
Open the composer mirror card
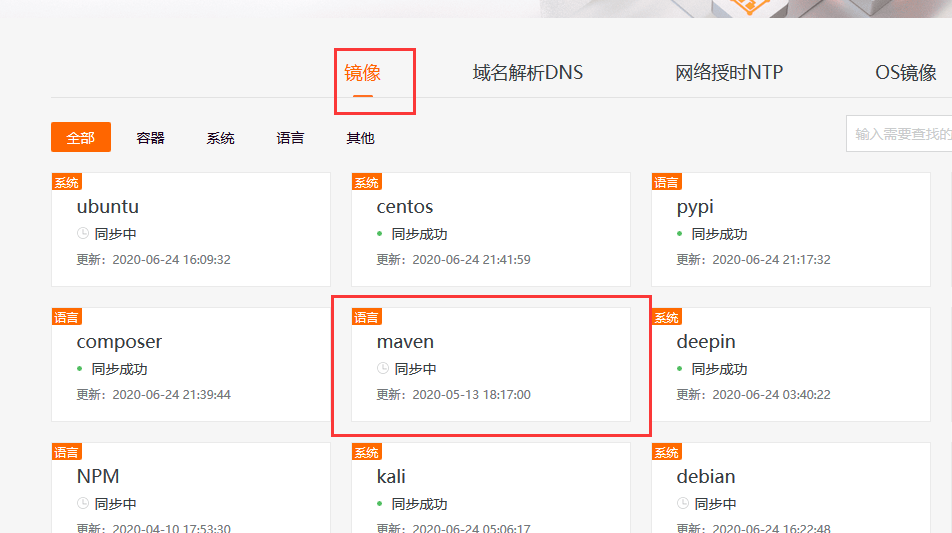coord(191,364)
